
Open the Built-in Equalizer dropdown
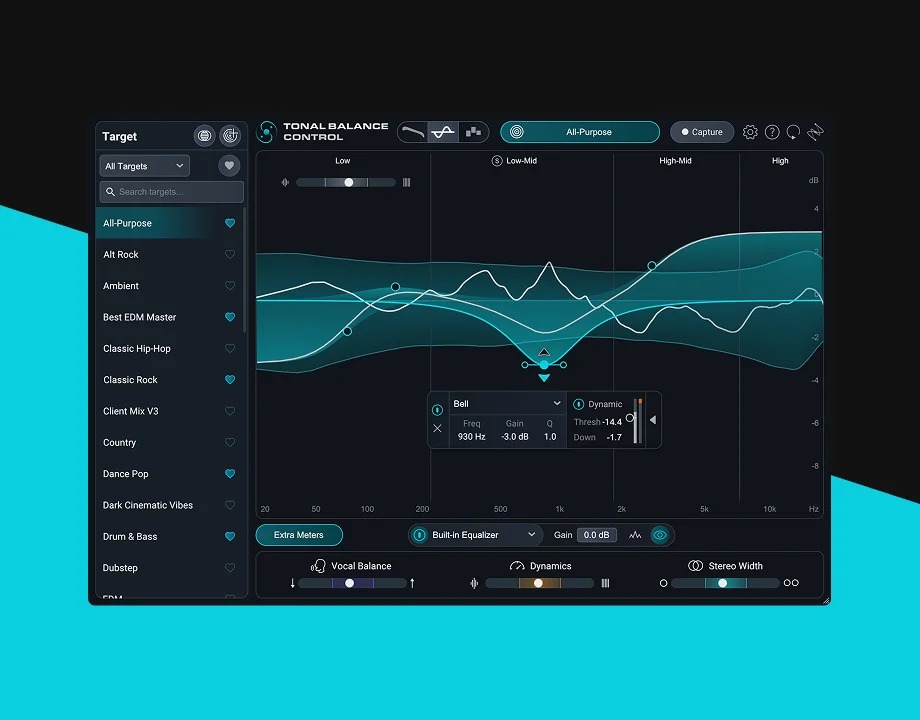tap(483, 535)
